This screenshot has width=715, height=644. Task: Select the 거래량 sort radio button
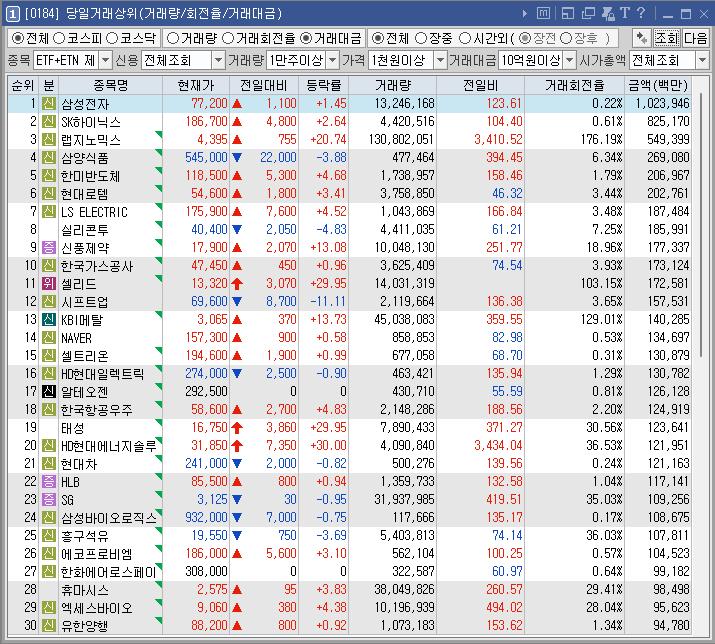172,38
